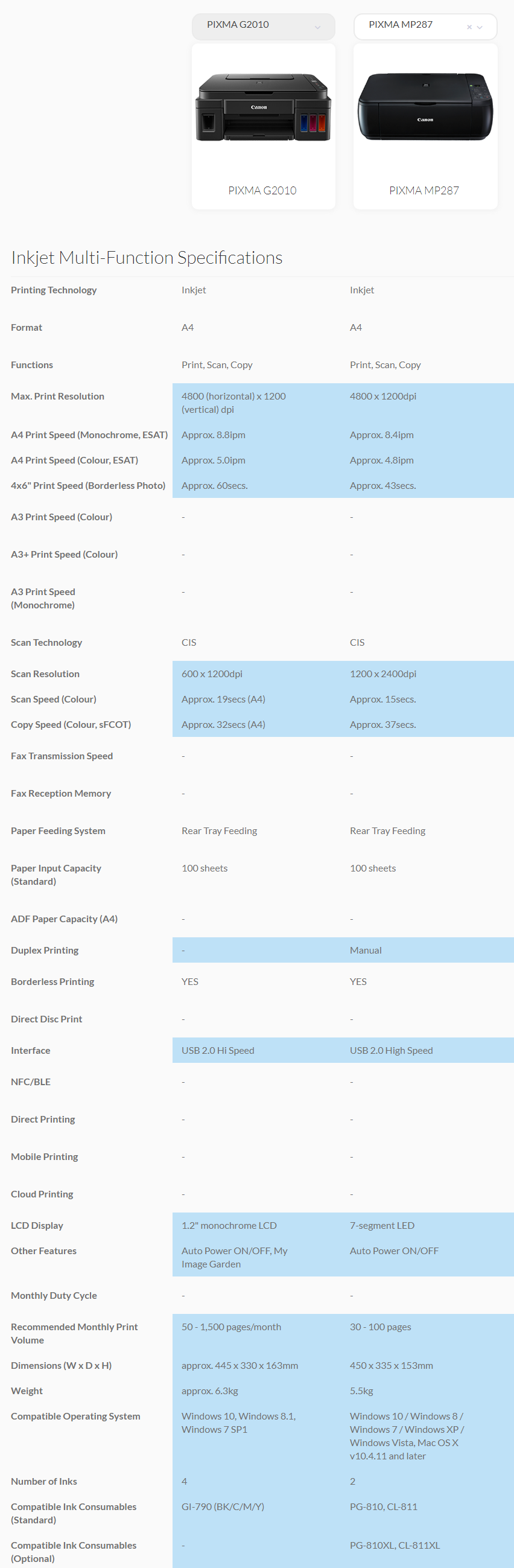Click the Fax Transmission Speed label
This screenshot has width=514, height=1568.
[x=62, y=756]
